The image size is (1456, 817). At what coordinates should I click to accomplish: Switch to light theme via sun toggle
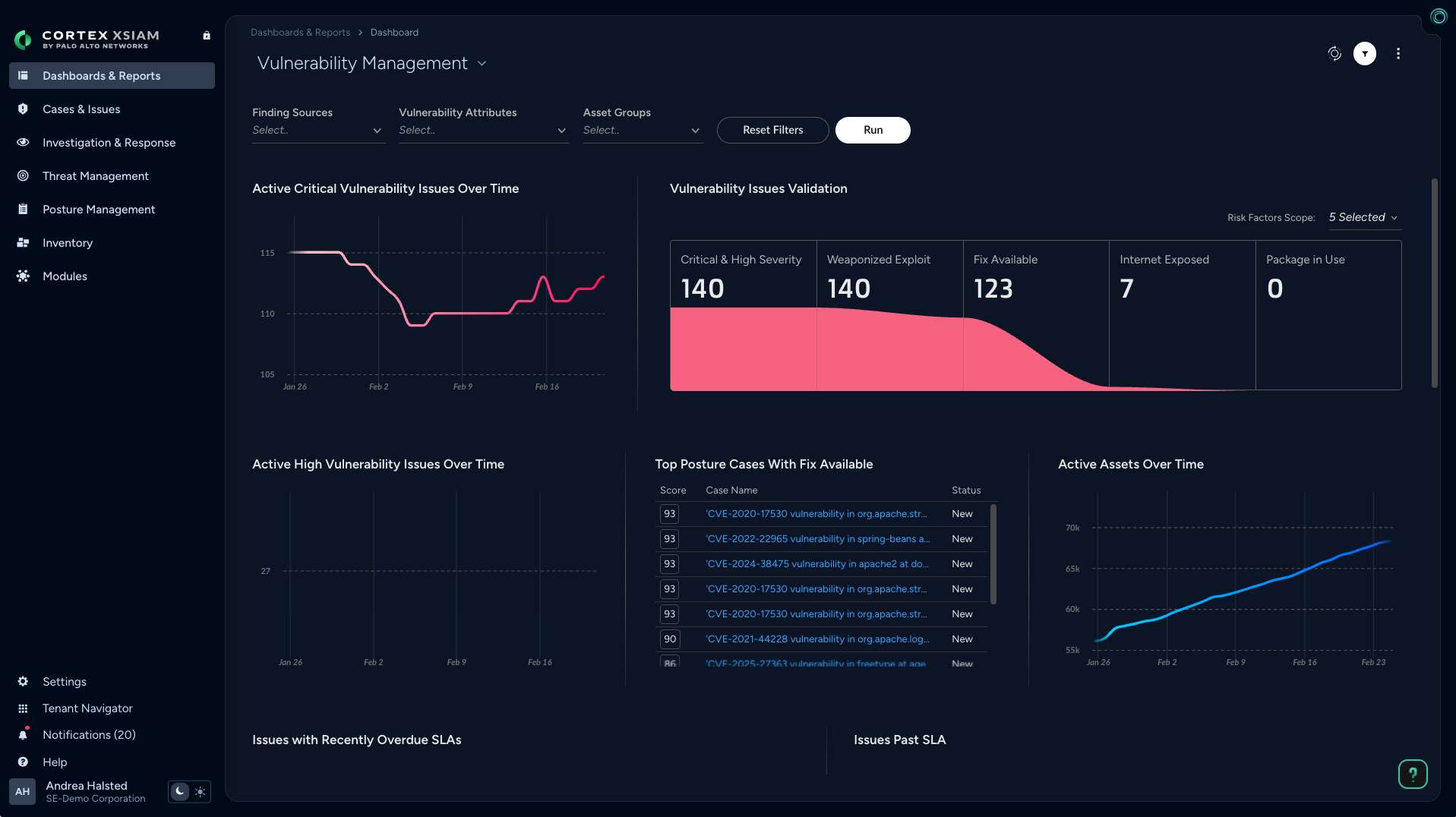pos(200,792)
